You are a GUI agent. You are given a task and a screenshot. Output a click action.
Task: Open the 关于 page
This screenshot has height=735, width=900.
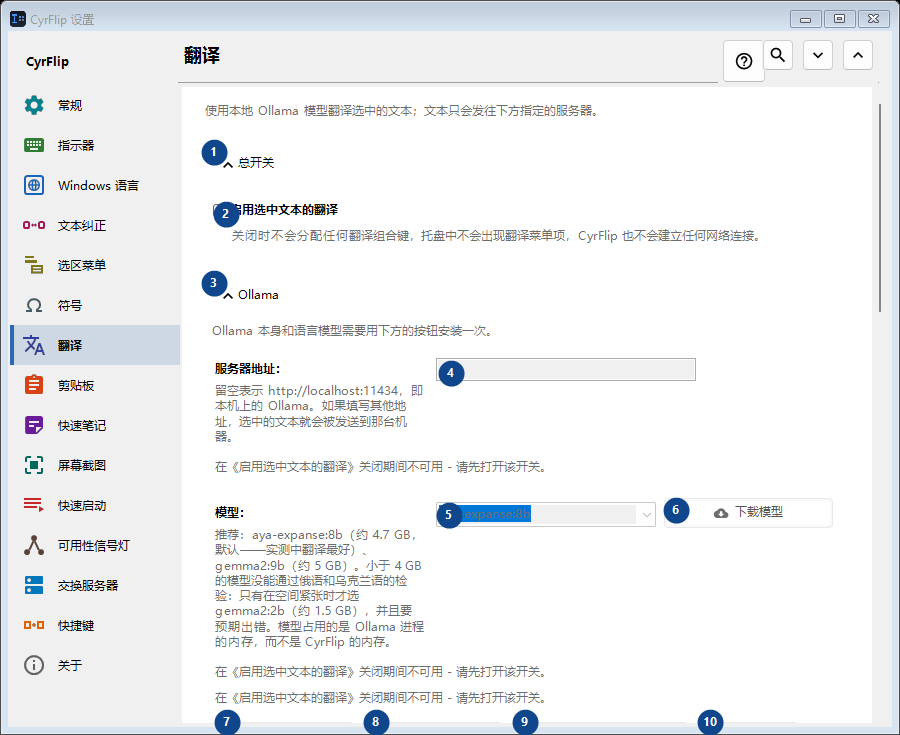(x=95, y=665)
